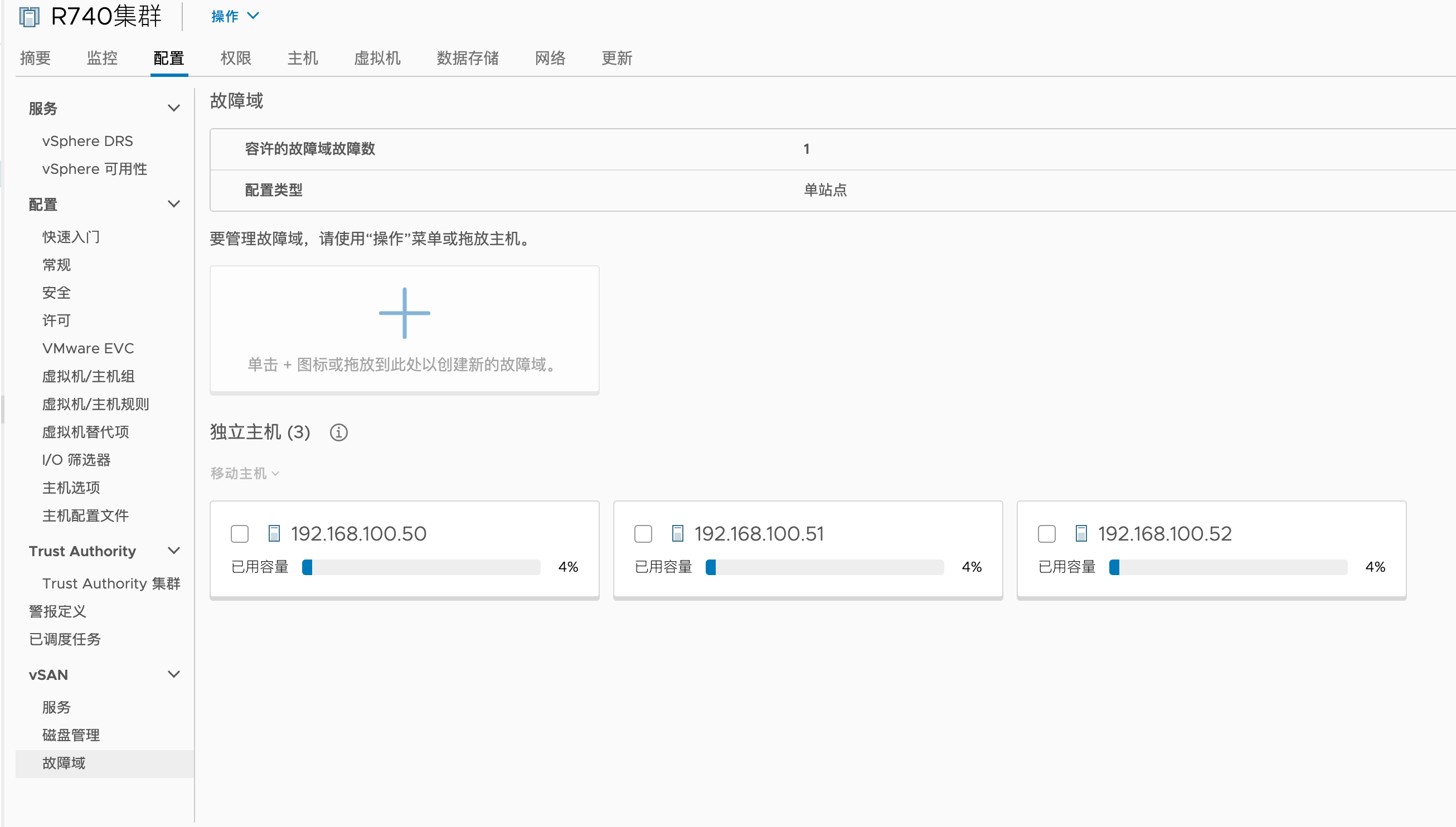Select 警报定义 in the sidebar
This screenshot has width=1456, height=827.
pyautogui.click(x=57, y=611)
